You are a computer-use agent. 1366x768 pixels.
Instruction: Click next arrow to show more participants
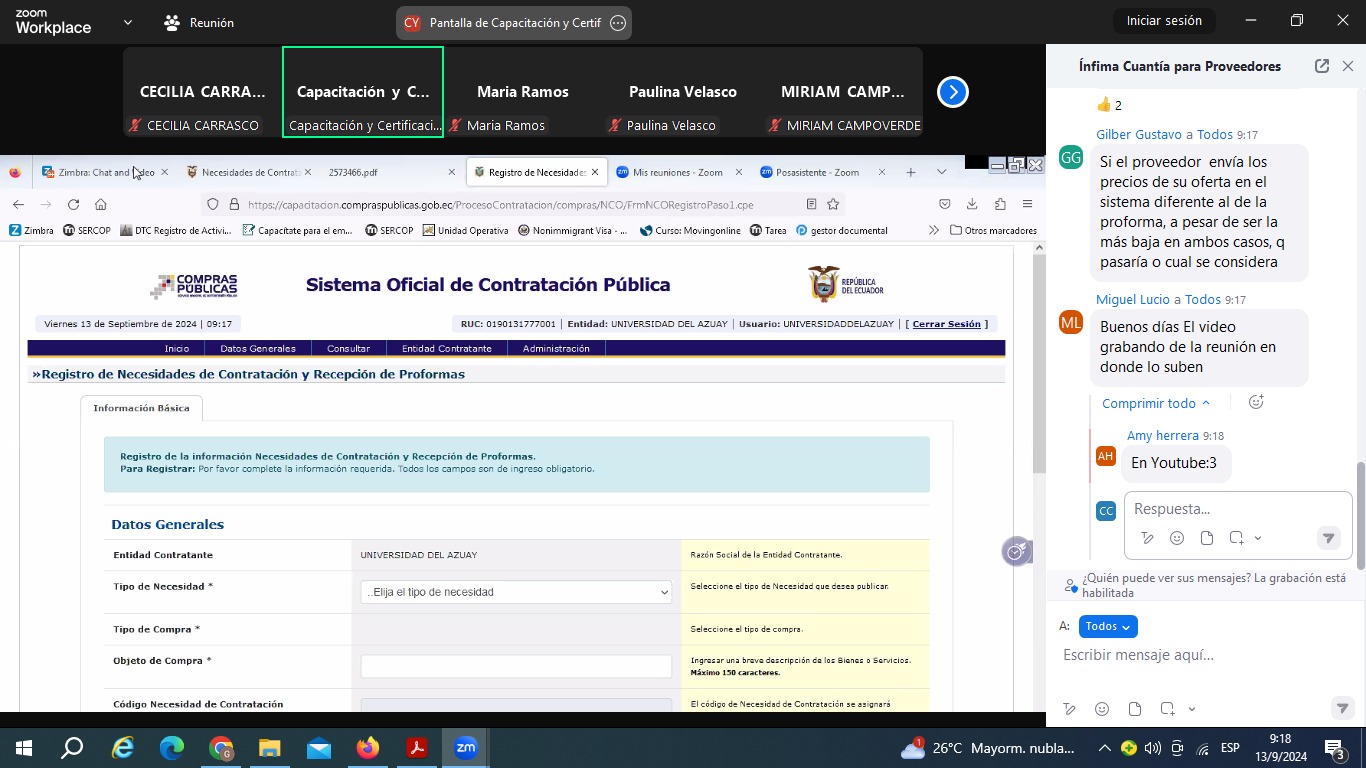point(952,92)
